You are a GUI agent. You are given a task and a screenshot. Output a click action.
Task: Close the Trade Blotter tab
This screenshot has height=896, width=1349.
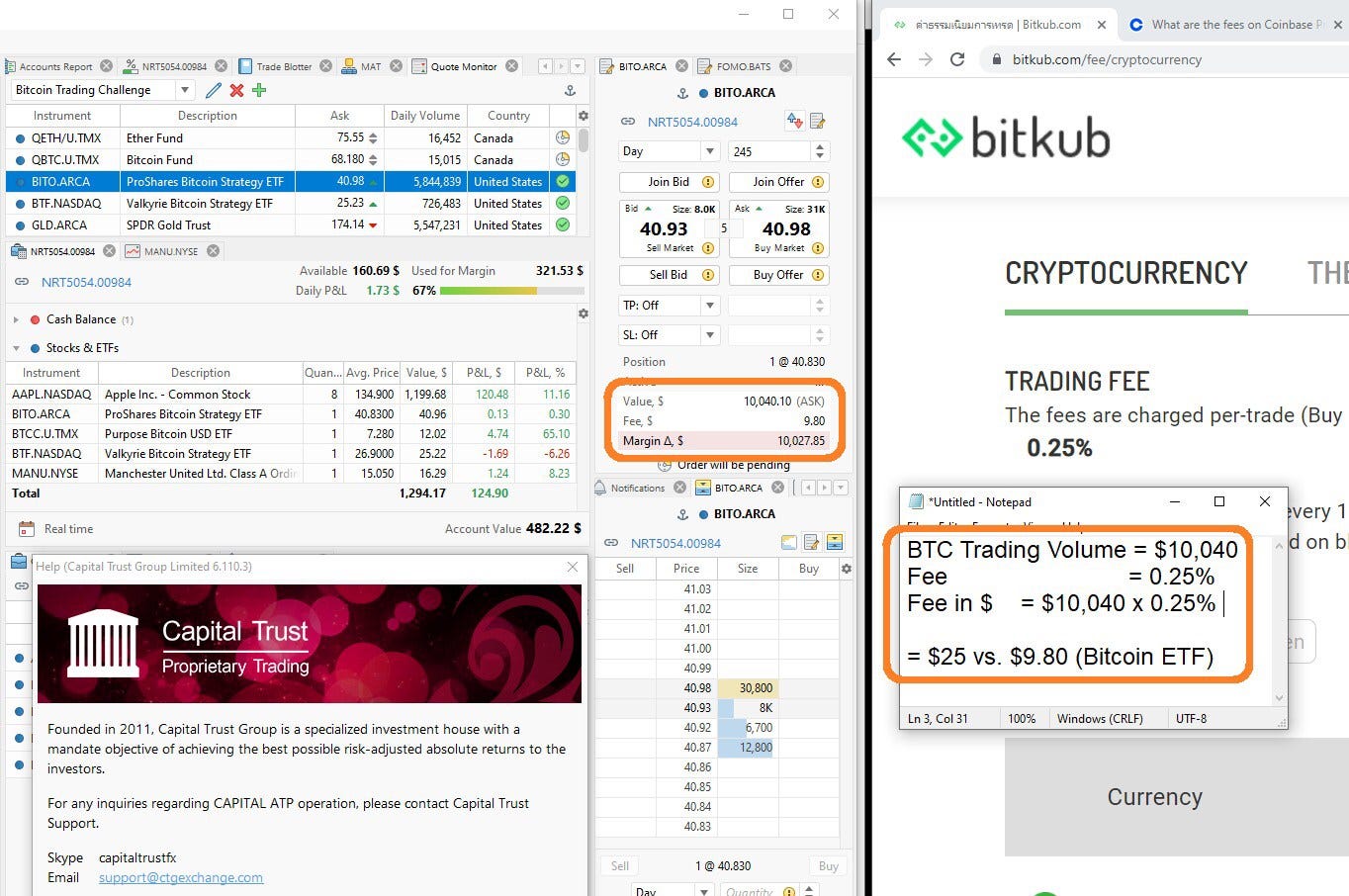point(325,66)
